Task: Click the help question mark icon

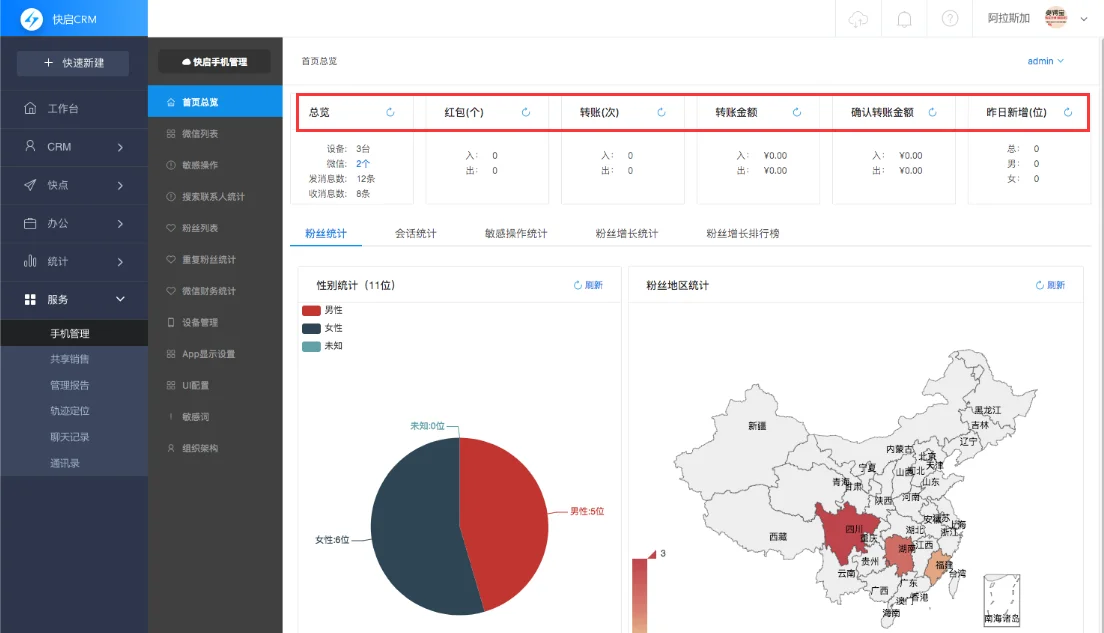Action: [949, 18]
